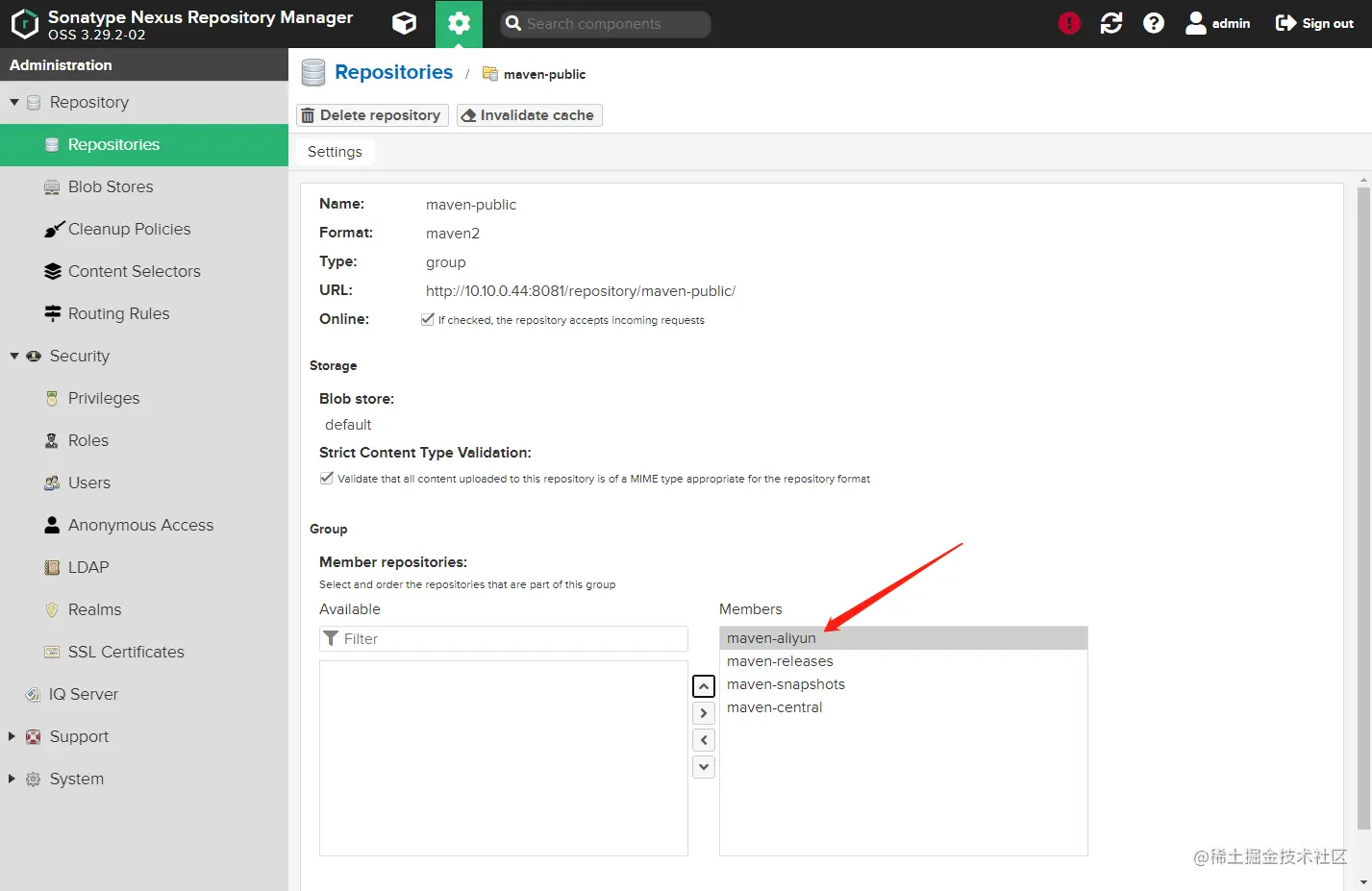
Task: Open Blob Stores in the sidebar
Action: (x=144, y=186)
